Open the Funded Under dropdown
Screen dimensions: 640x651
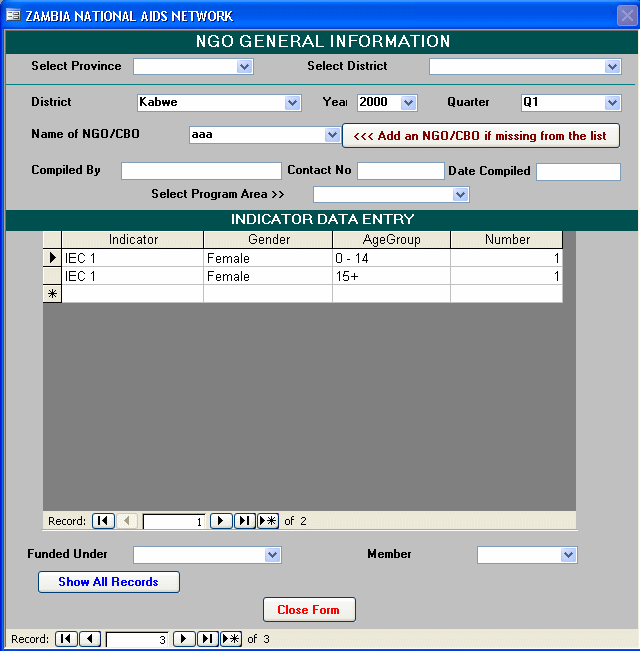pyautogui.click(x=272, y=555)
